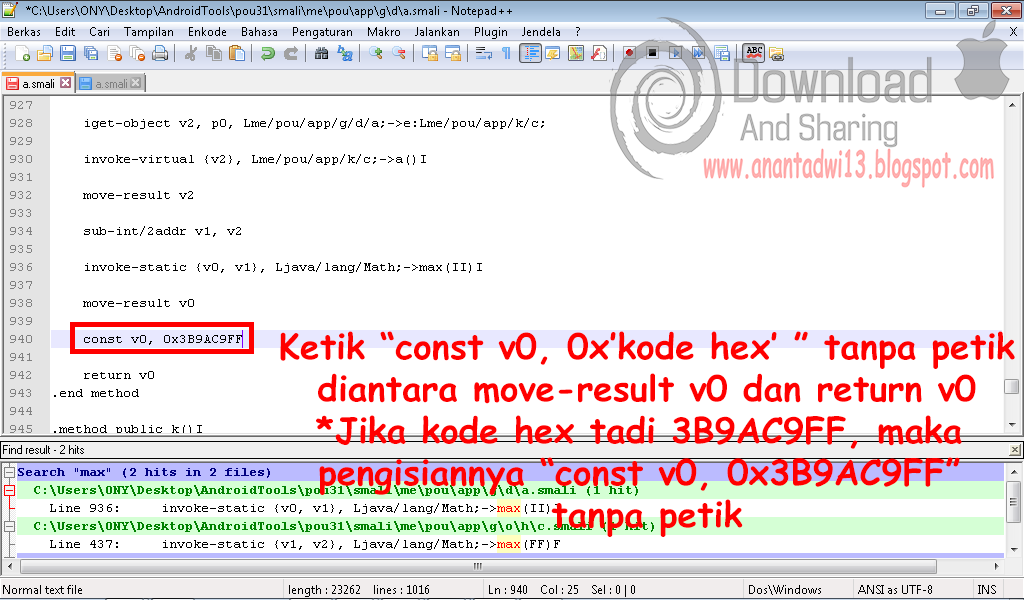Click editor vertical scrollbar down arrow

coord(1012,425)
